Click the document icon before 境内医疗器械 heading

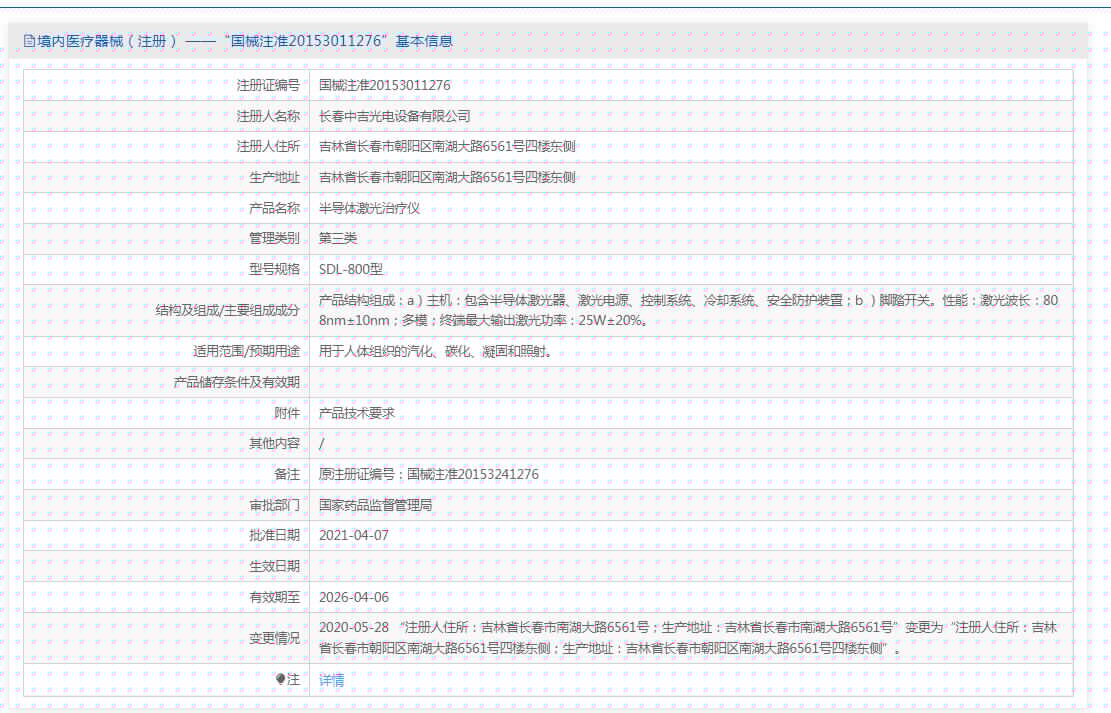coord(29,41)
